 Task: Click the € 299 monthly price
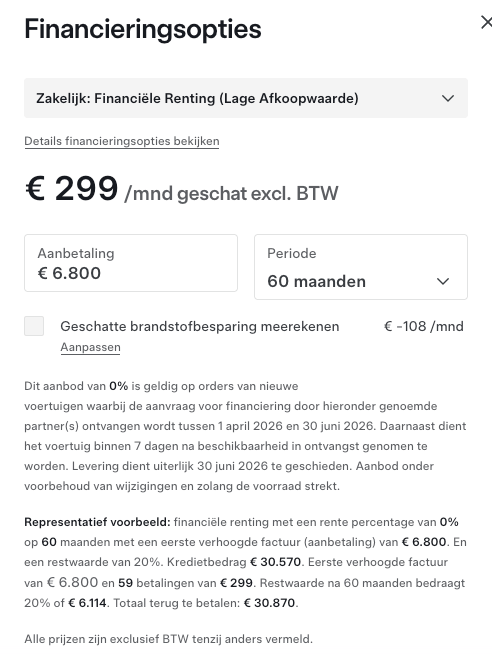point(72,188)
